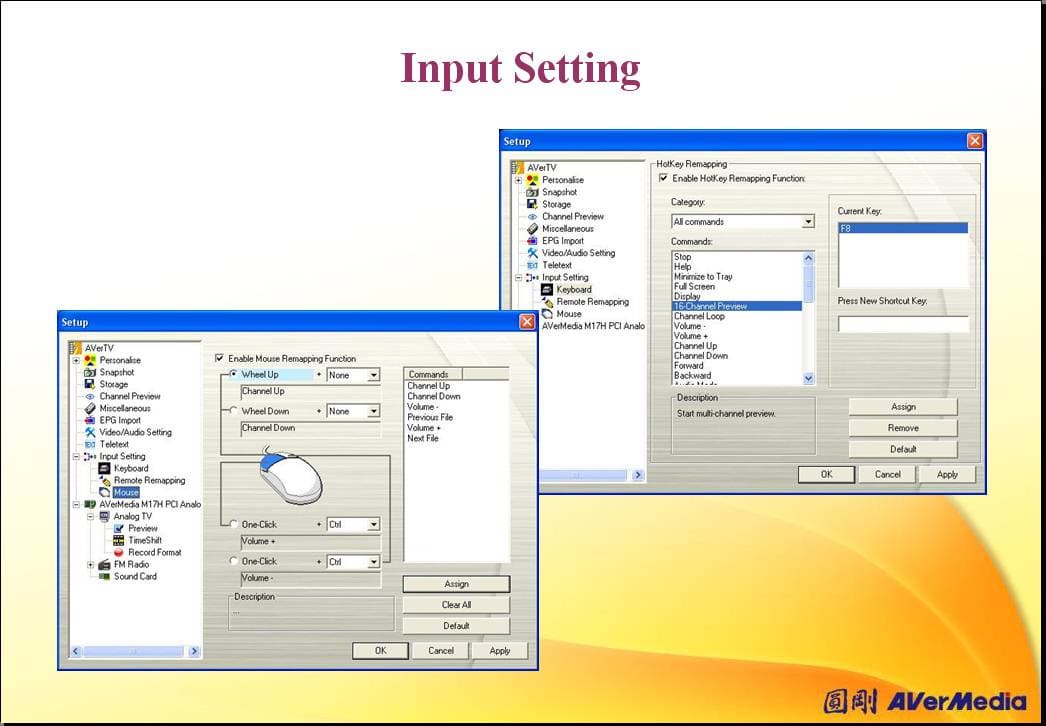Click Mouse icon in HotKey Setup window tree
This screenshot has width=1046, height=726.
[547, 314]
